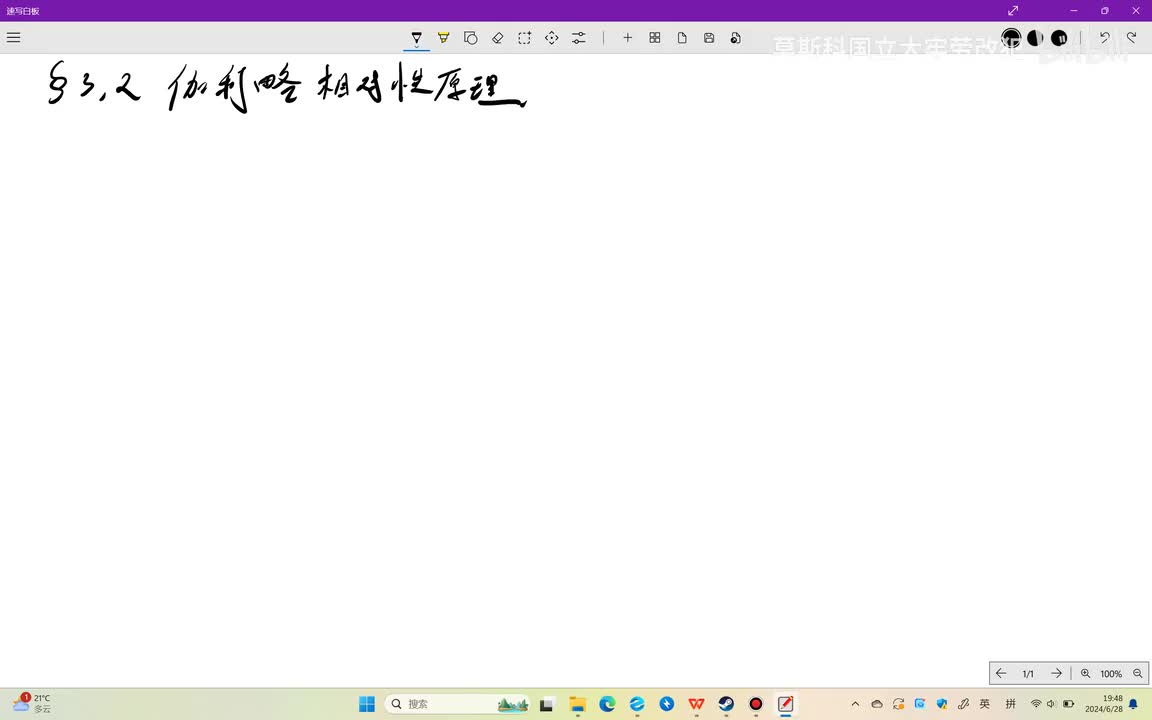
Task: Open WPS Office from taskbar
Action: (696, 704)
